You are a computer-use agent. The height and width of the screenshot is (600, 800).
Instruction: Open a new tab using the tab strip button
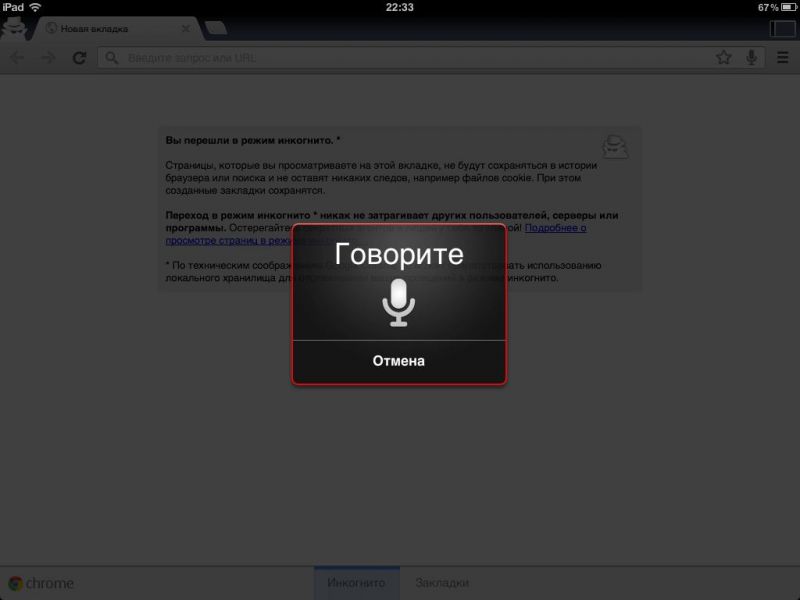216,28
